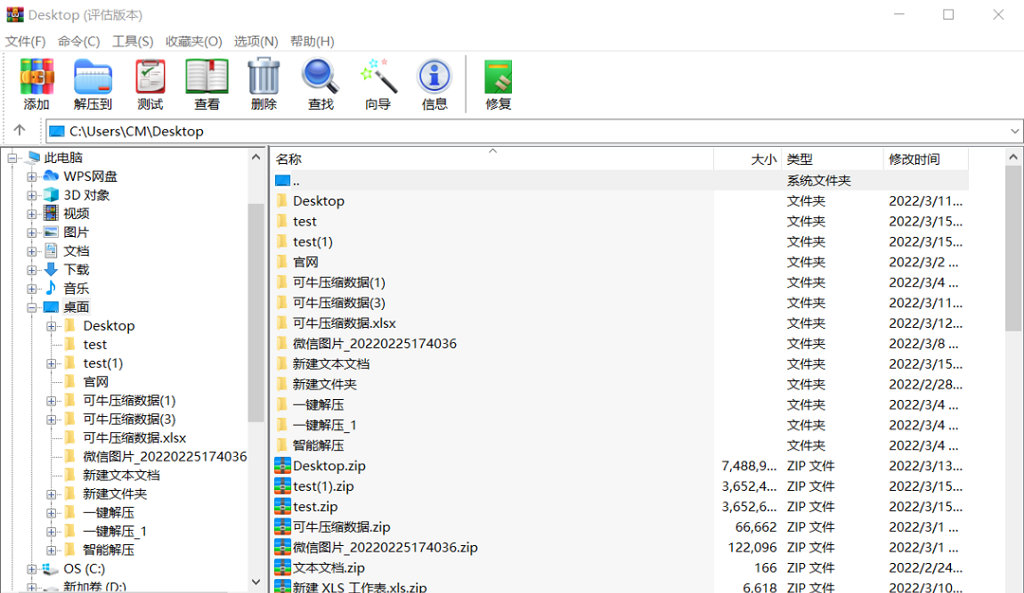Select 新建文本文档 folder in file list
1024x593 pixels.
[330, 364]
